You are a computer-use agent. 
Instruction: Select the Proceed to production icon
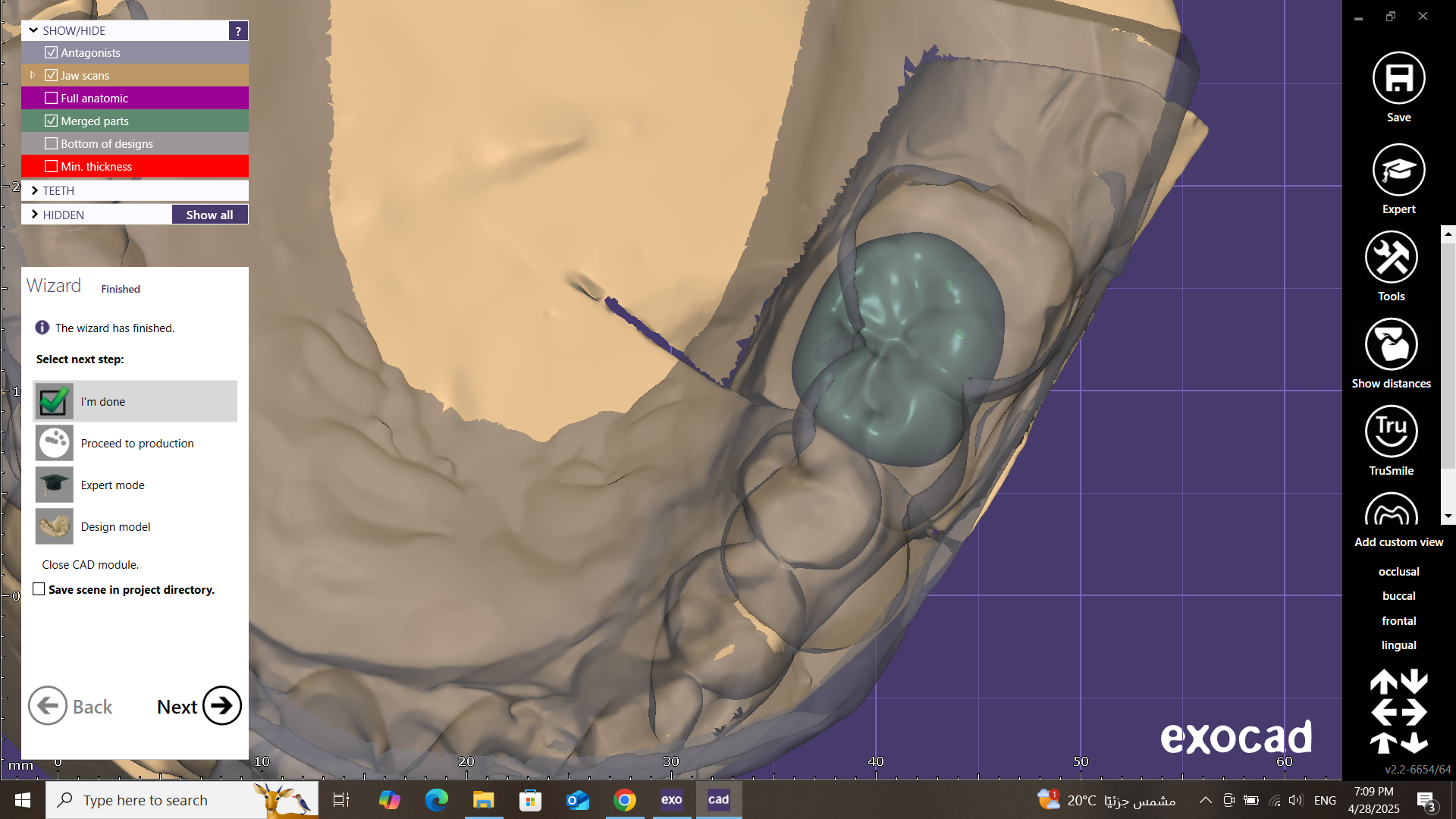pos(54,443)
